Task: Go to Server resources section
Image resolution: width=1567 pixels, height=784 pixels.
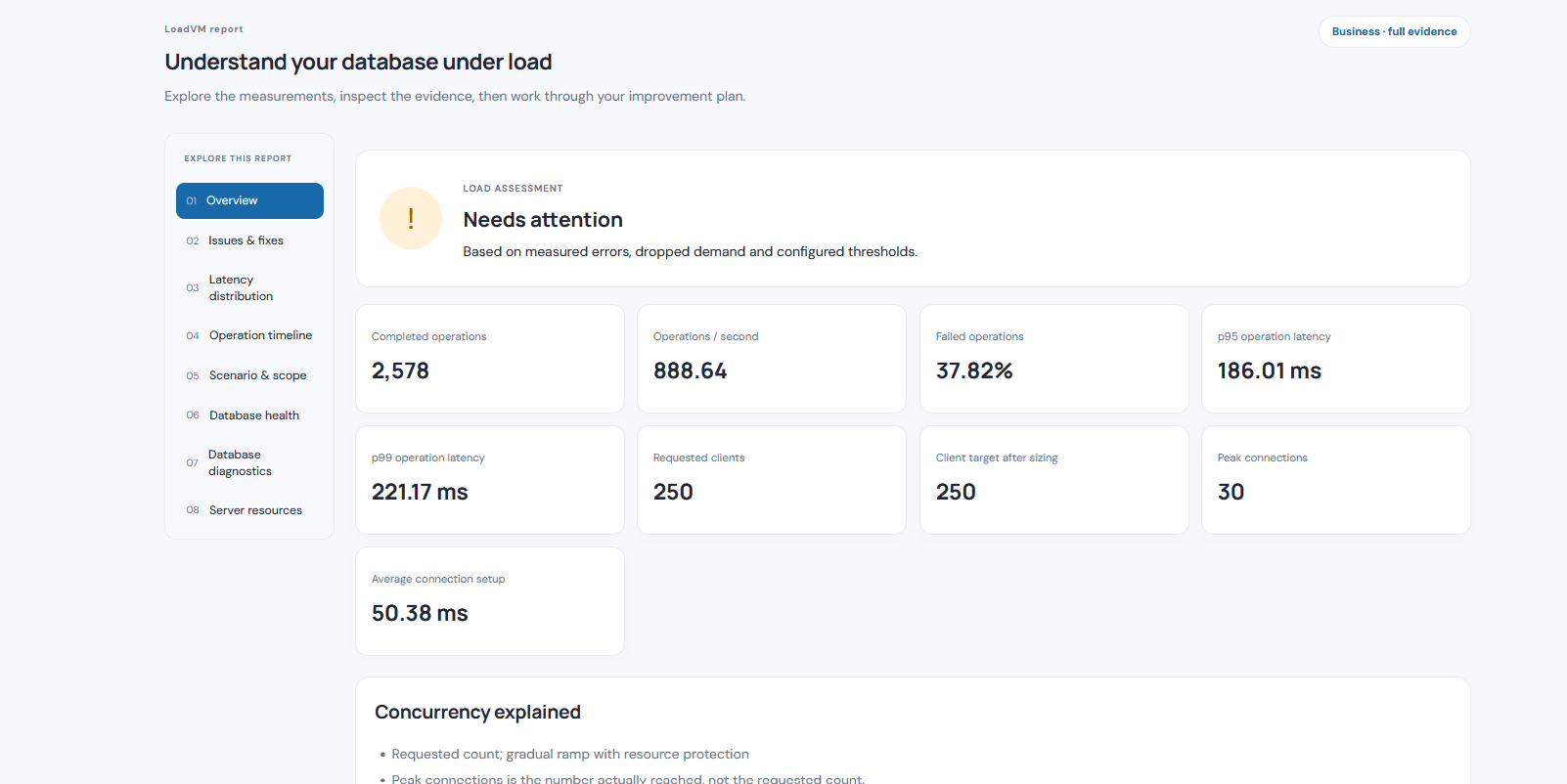Action: coord(249,510)
